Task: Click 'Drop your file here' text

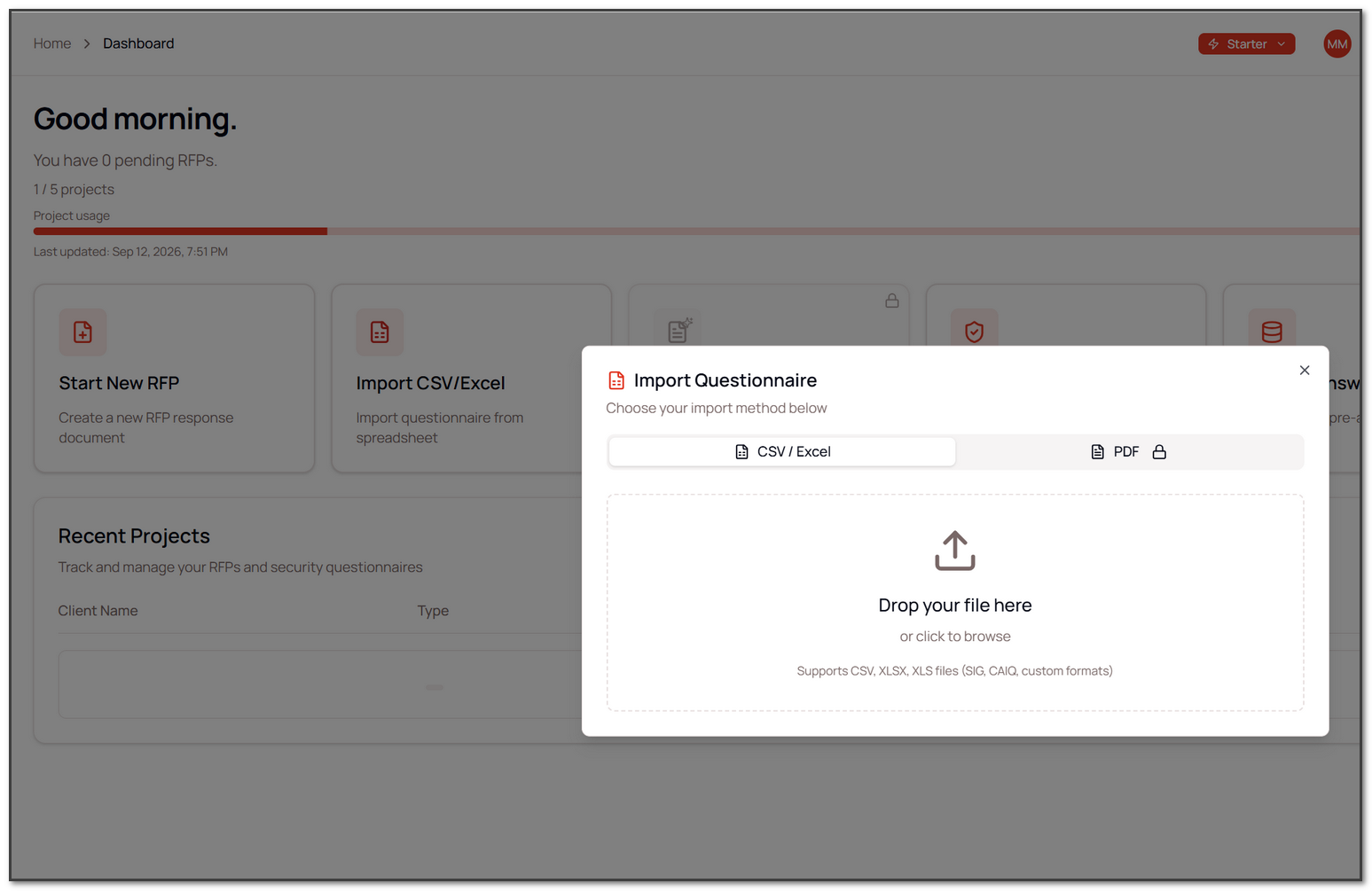Action: pos(955,606)
